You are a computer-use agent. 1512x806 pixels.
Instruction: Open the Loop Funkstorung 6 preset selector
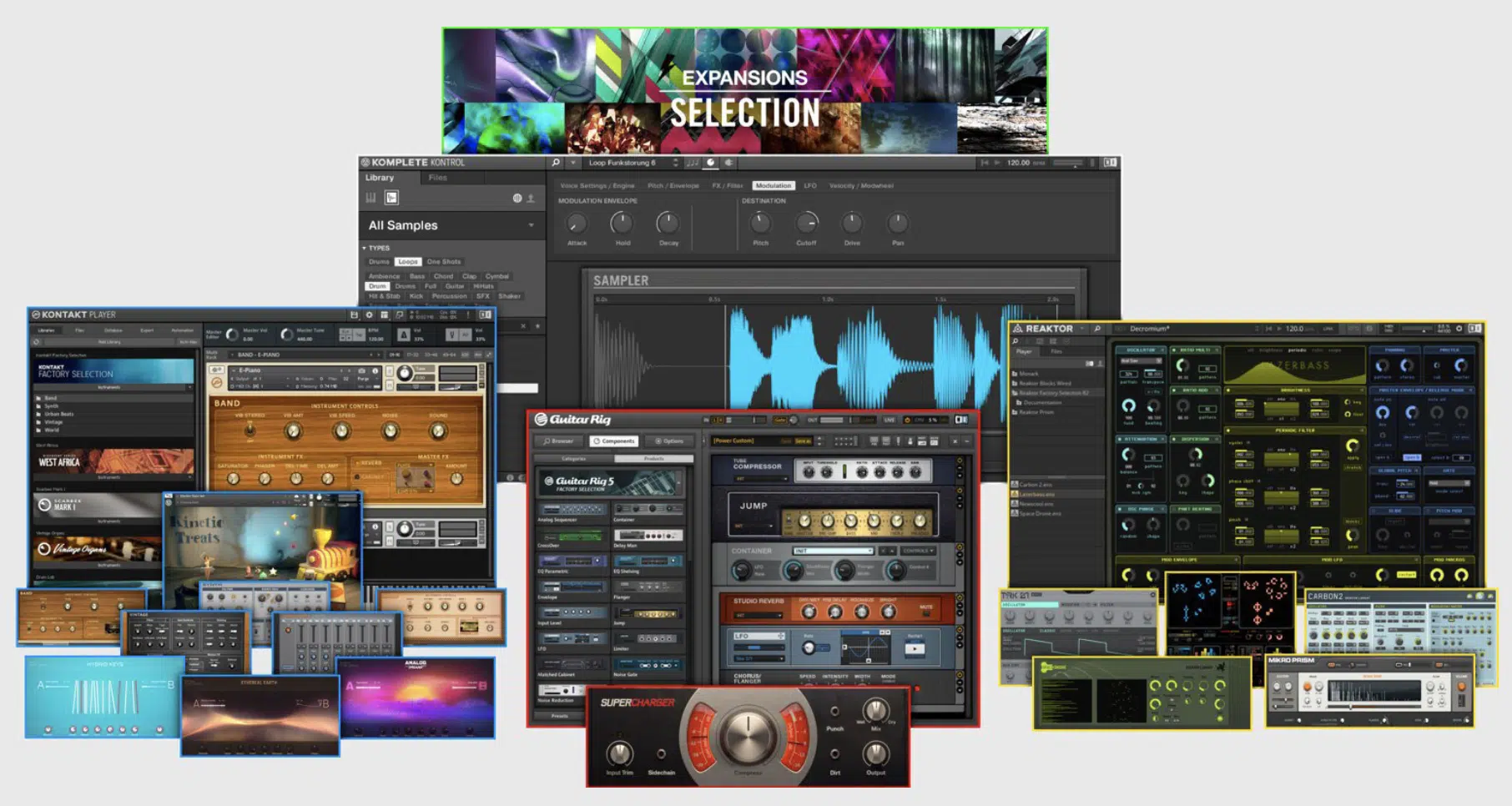point(633,163)
